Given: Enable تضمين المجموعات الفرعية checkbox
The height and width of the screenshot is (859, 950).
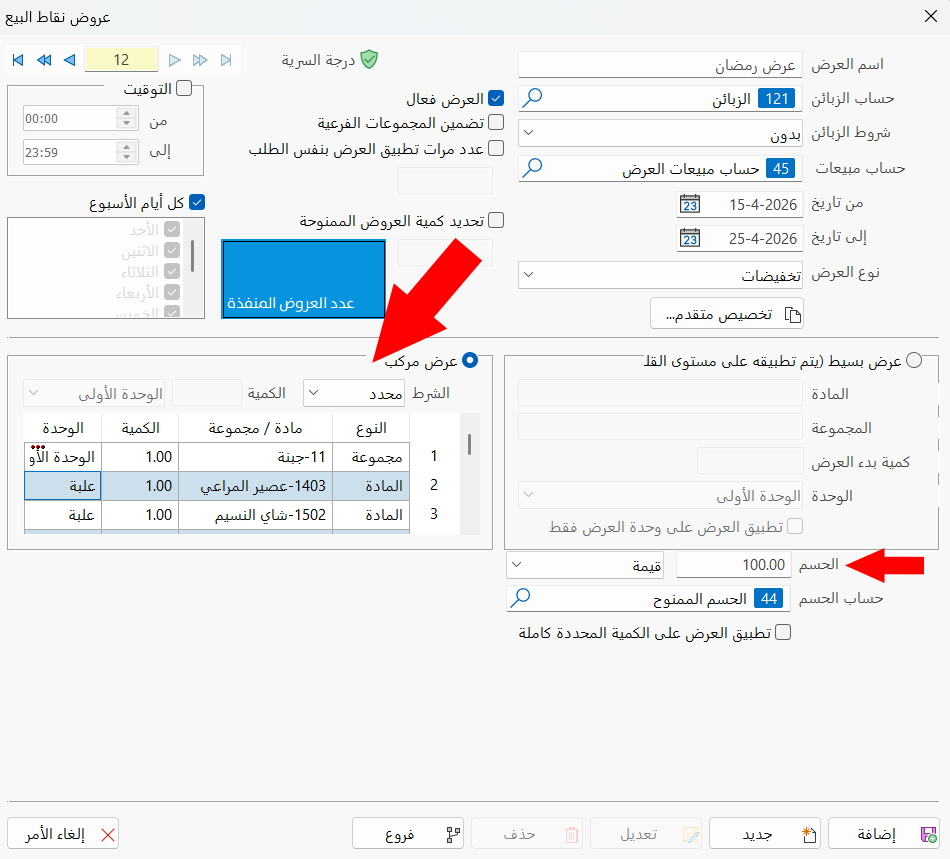Looking at the screenshot, I should tap(496, 122).
